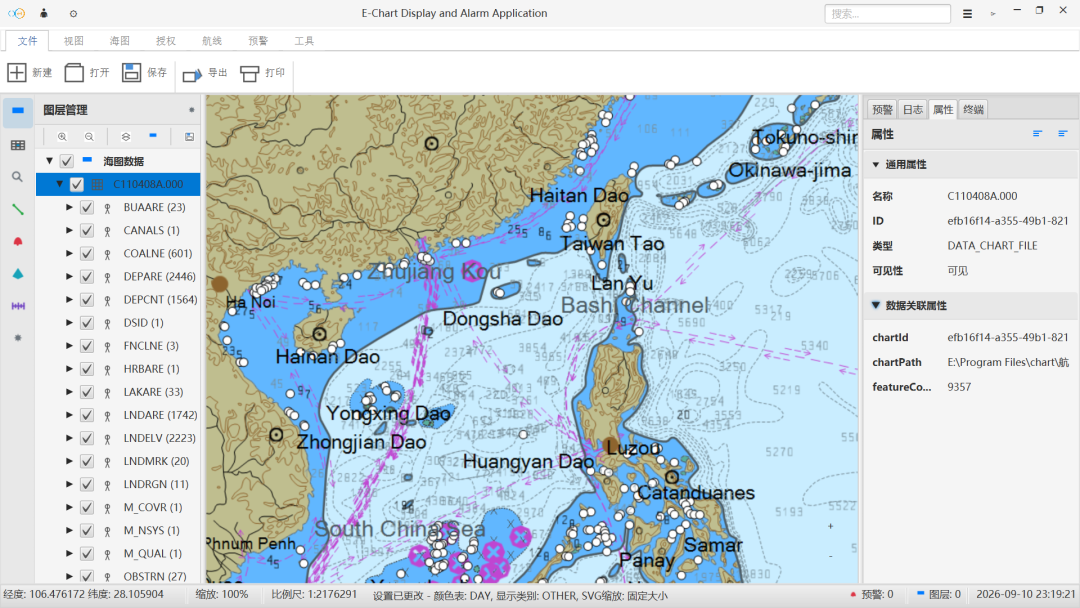1080x608 pixels.
Task: Collapse the 海图数据 tree node
Action: coord(50,161)
